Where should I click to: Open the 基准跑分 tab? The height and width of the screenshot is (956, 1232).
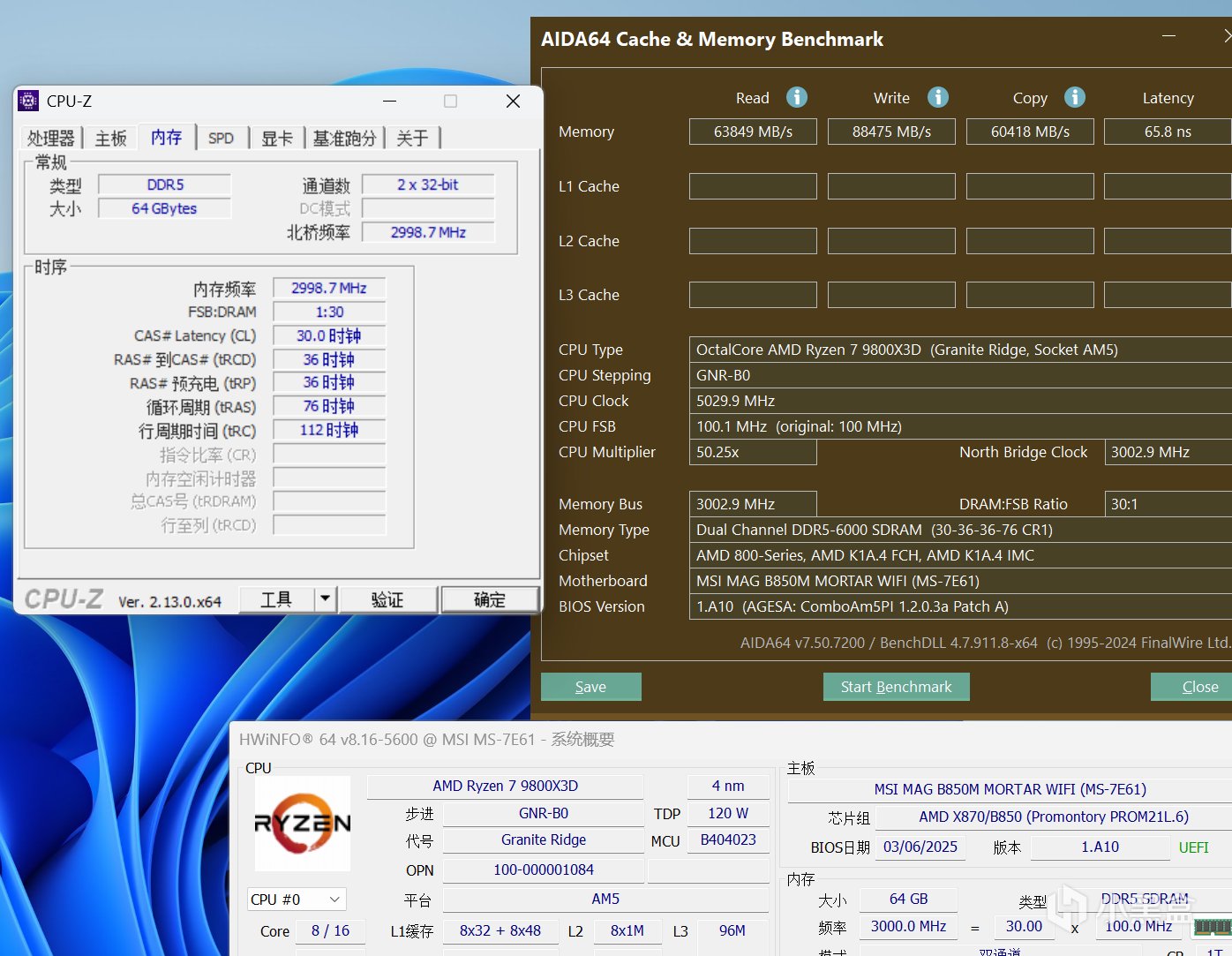(x=344, y=139)
